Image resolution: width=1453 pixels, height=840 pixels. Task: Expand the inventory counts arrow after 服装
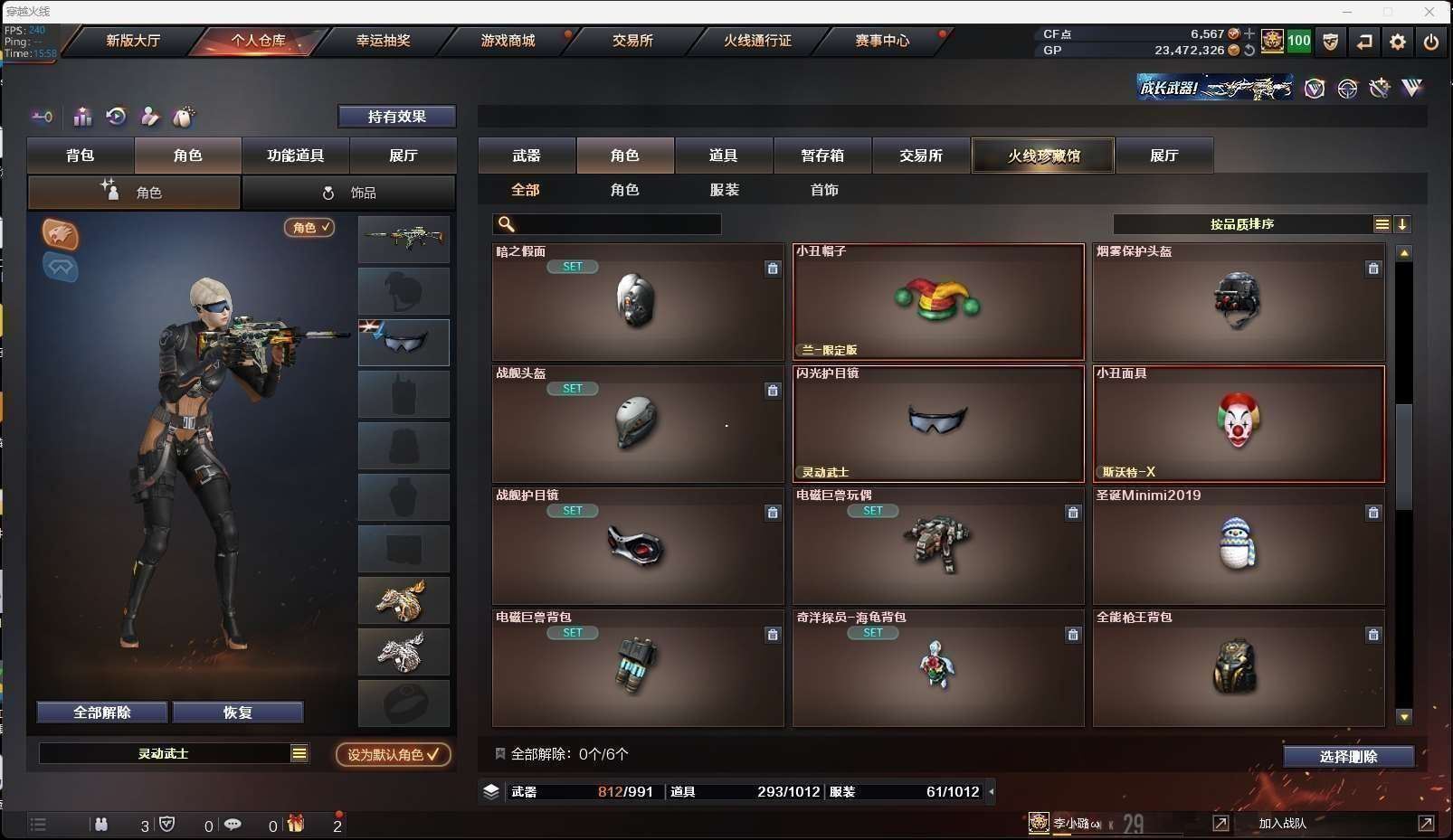point(992,791)
